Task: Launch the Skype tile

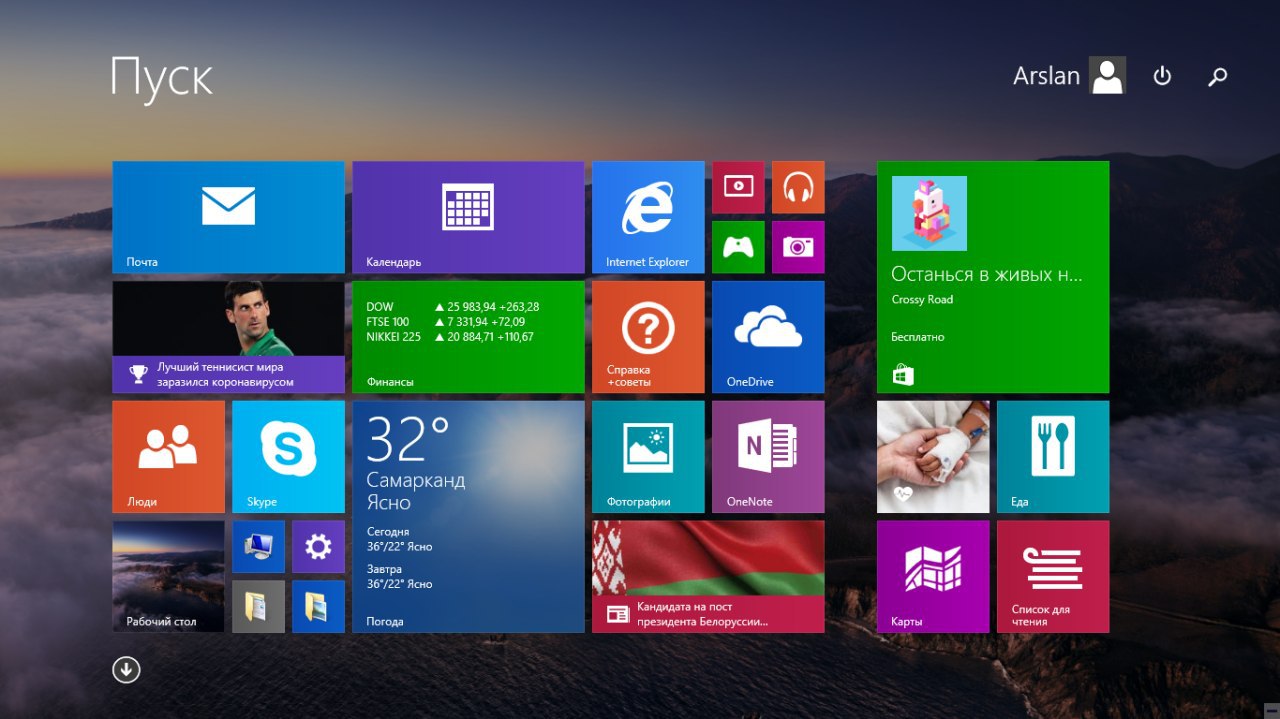Action: 288,457
